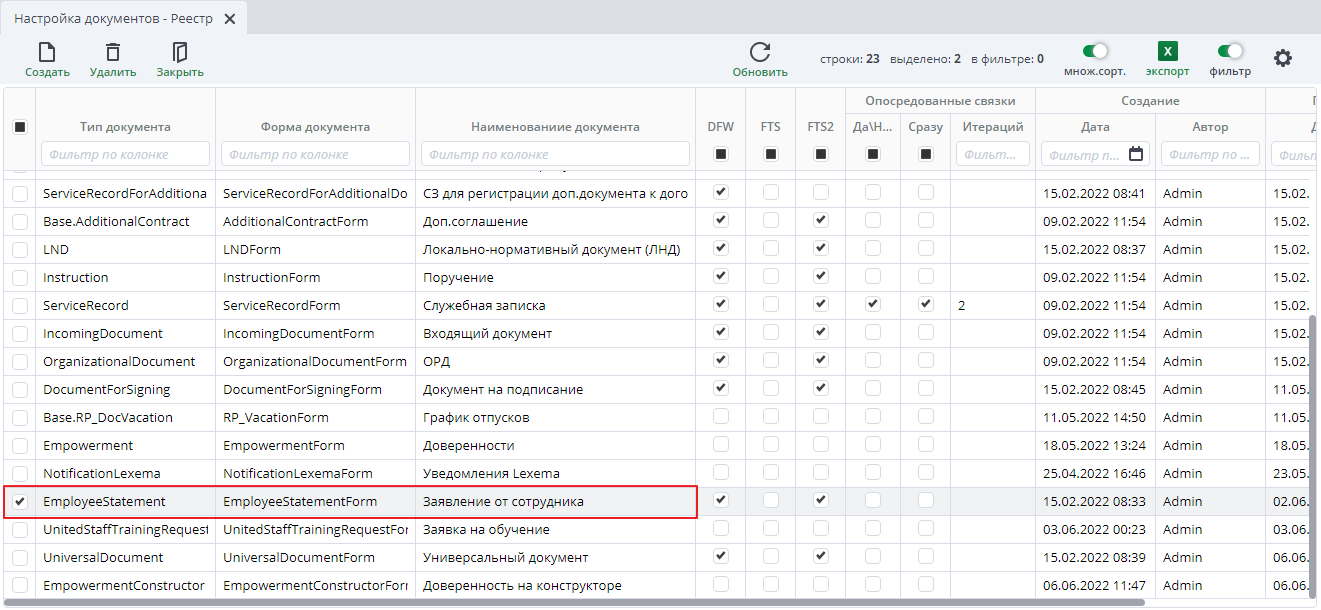Toggle the множ.сорт. switch
This screenshot has width=1321, height=610.
(x=1095, y=51)
